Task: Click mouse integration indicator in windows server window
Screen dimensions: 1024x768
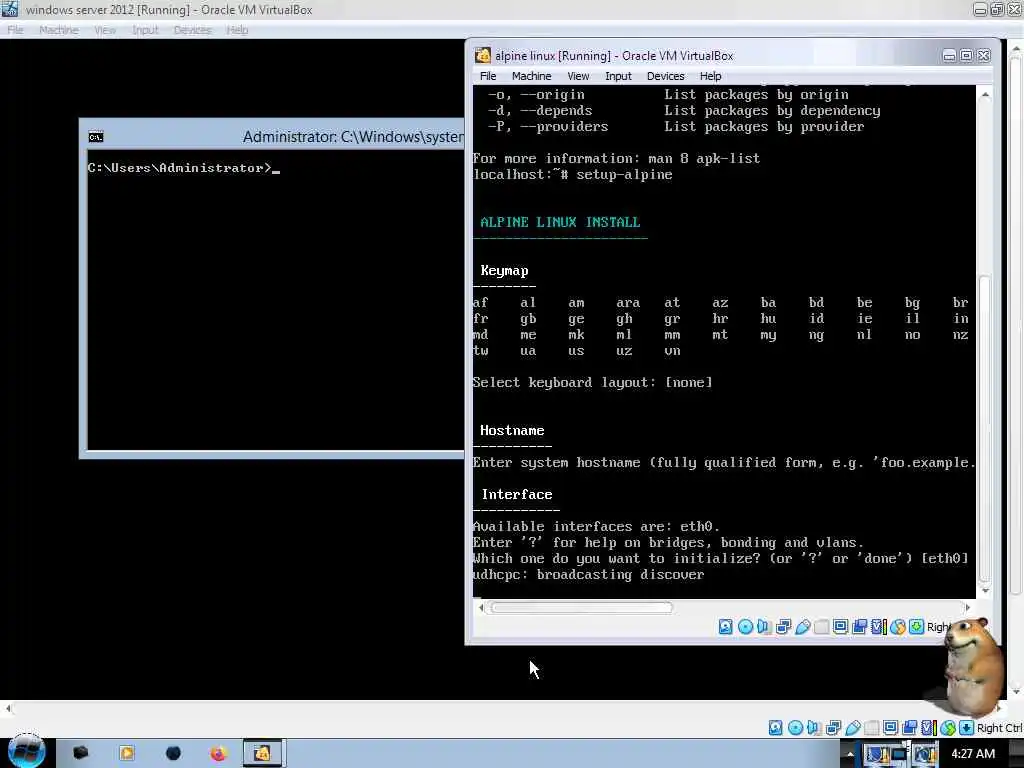Action: pyautogui.click(x=948, y=728)
